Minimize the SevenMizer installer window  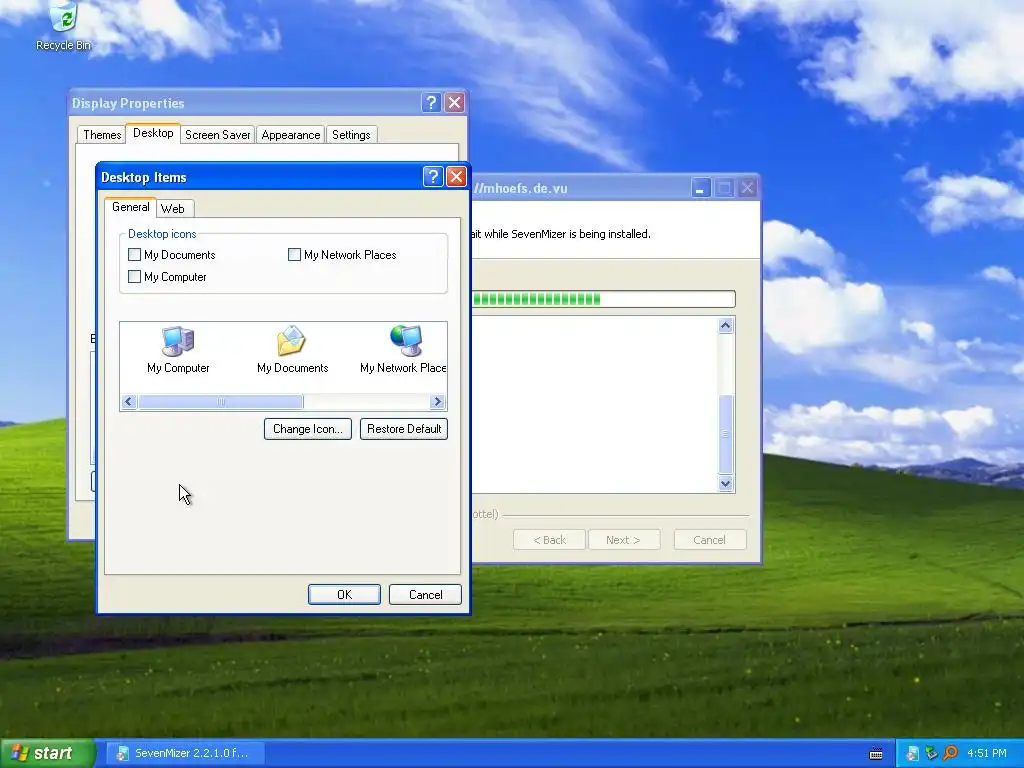700,188
